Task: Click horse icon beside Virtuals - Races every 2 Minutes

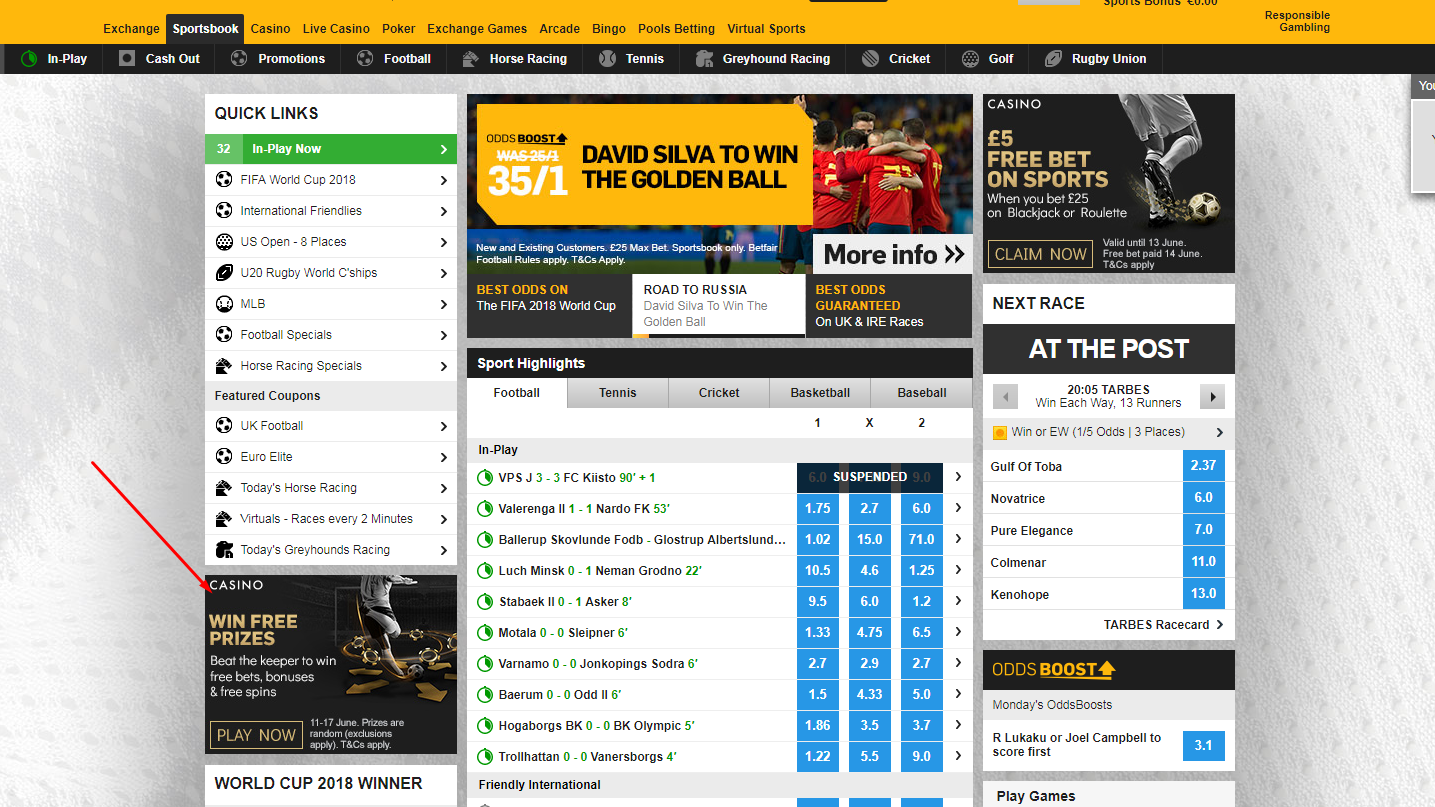Action: pyautogui.click(x=224, y=519)
